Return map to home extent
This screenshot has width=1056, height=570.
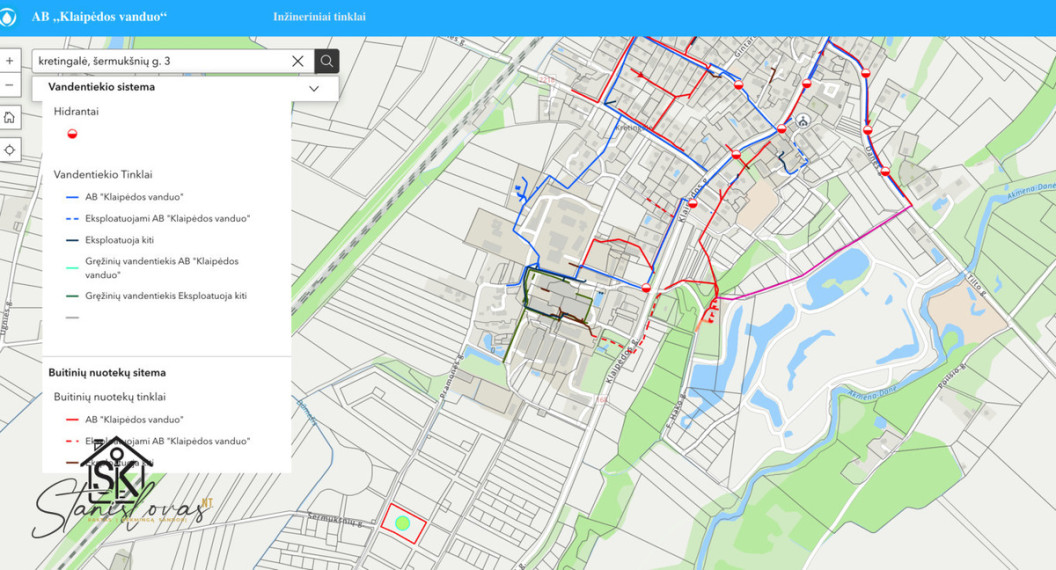[x=9, y=118]
